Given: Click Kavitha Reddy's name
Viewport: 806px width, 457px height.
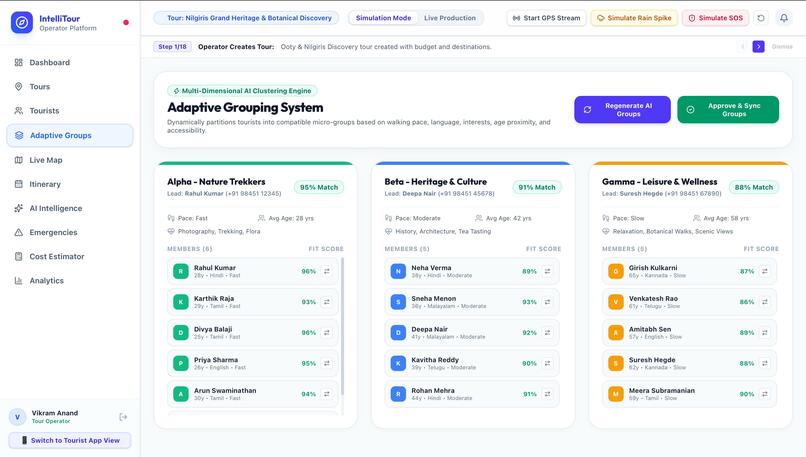Looking at the screenshot, I should (x=435, y=360).
